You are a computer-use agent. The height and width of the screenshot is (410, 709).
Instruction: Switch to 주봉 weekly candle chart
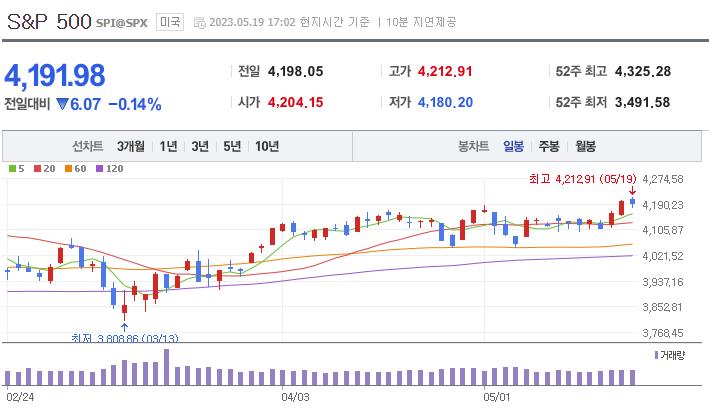tap(549, 146)
